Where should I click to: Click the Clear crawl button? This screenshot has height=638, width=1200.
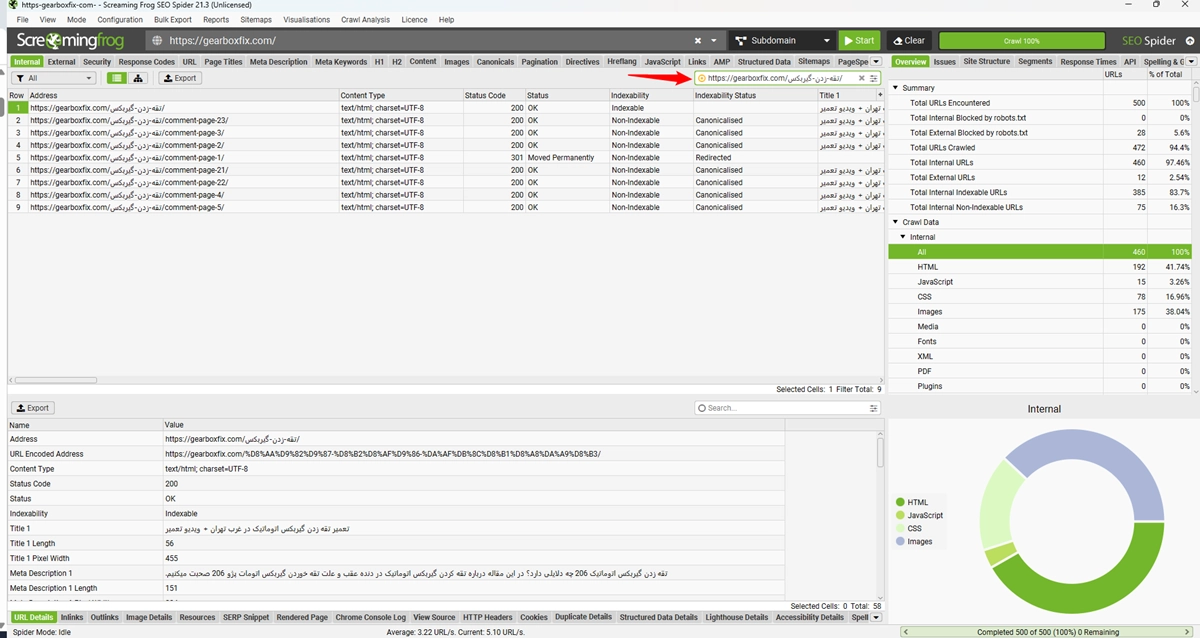(908, 41)
